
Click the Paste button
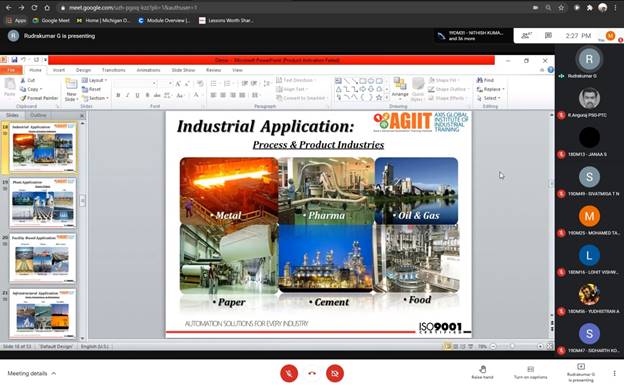click(x=10, y=88)
